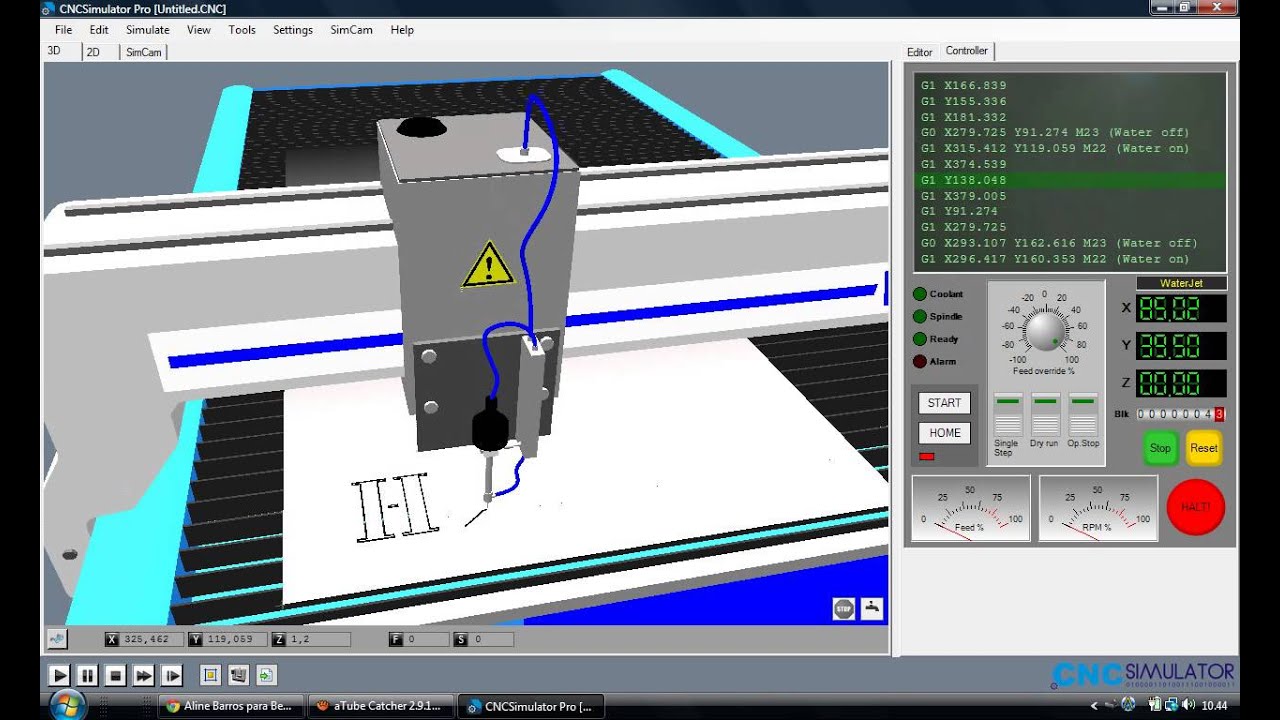This screenshot has width=1280, height=720.
Task: Open the Windows Start orb
Action: (67, 704)
